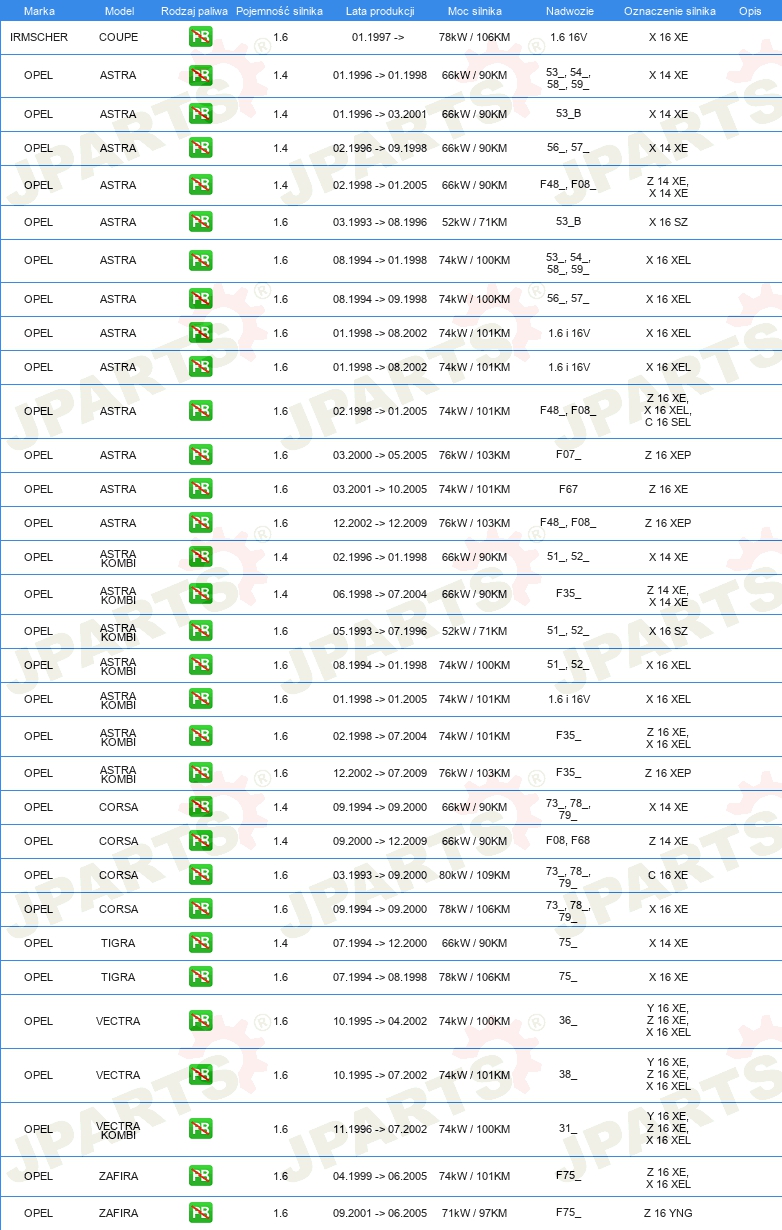Click the VECTRA KOMBI model cell
782x1230 pixels.
coord(119,1130)
